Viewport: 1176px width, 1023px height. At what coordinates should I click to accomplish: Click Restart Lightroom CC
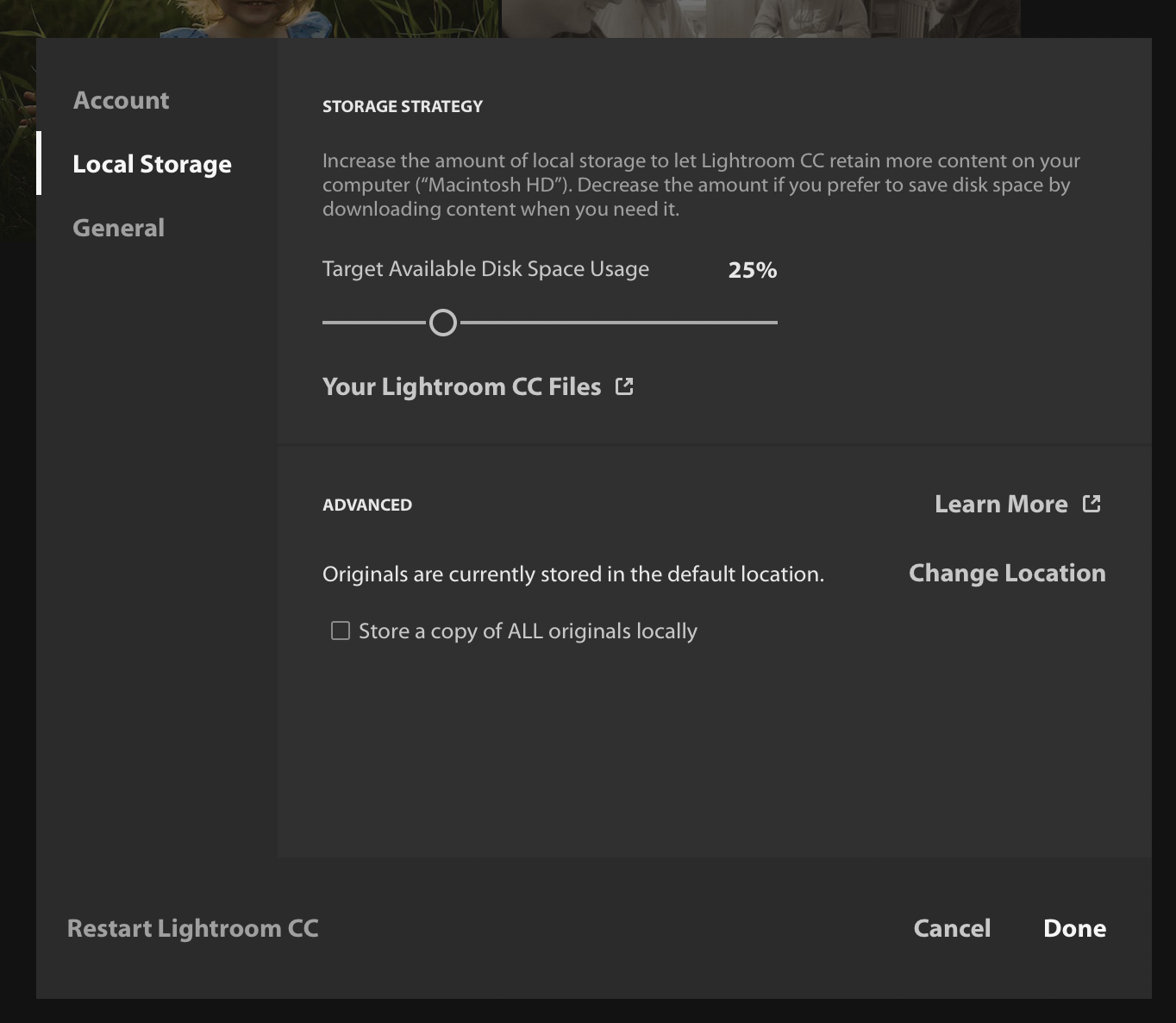pos(193,928)
